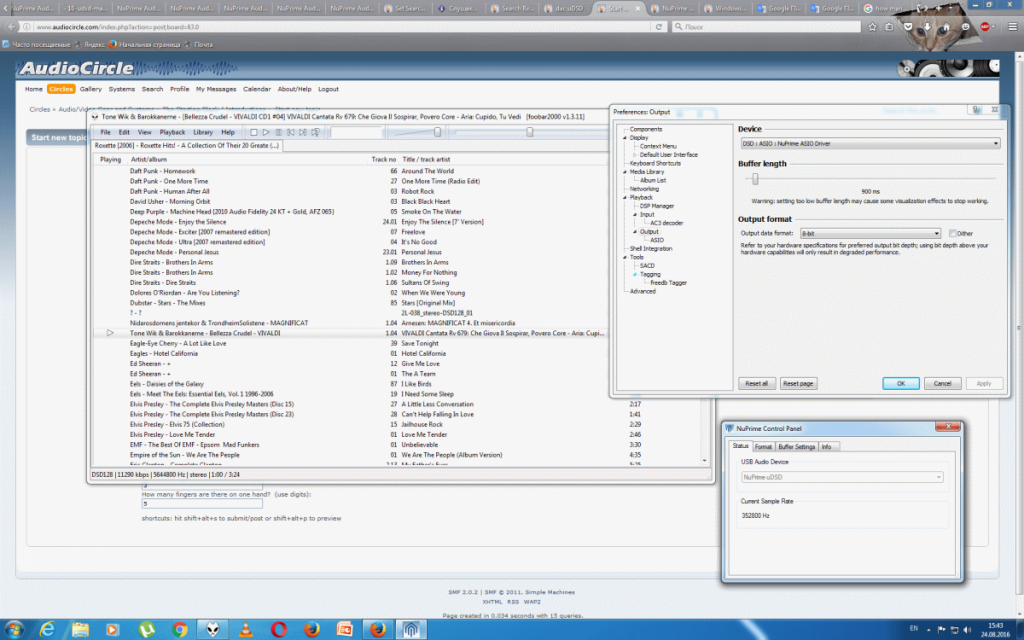Image resolution: width=1024 pixels, height=640 pixels.
Task: Expand the Default User Interface node
Action: [635, 155]
